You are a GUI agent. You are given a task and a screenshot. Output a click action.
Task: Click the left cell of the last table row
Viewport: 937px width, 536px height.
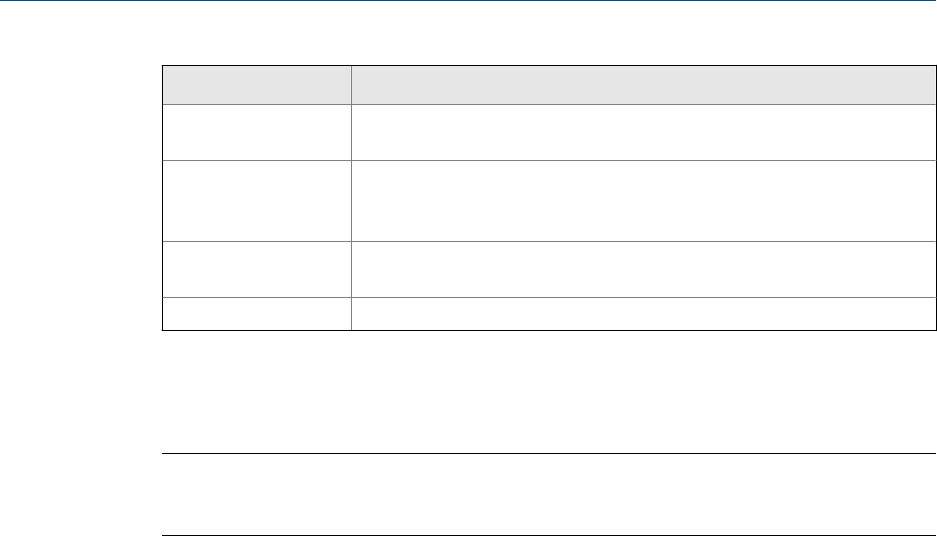[x=257, y=313]
